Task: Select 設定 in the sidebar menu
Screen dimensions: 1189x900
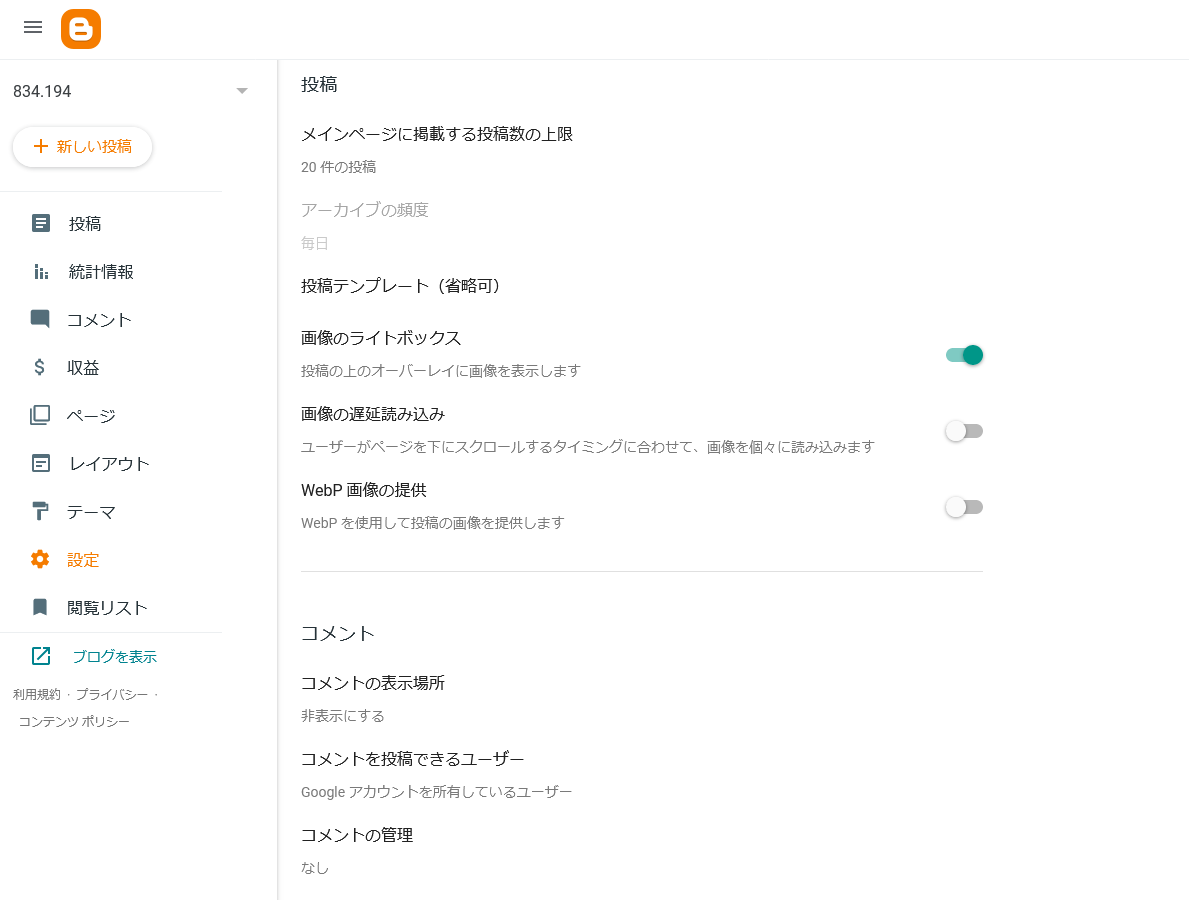Action: (x=83, y=559)
